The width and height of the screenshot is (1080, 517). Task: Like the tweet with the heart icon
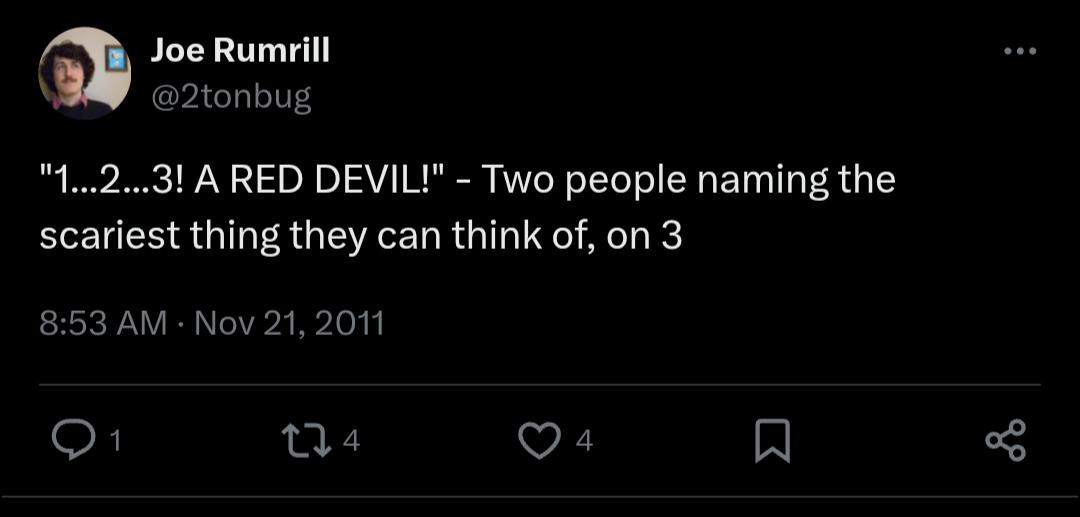[541, 441]
